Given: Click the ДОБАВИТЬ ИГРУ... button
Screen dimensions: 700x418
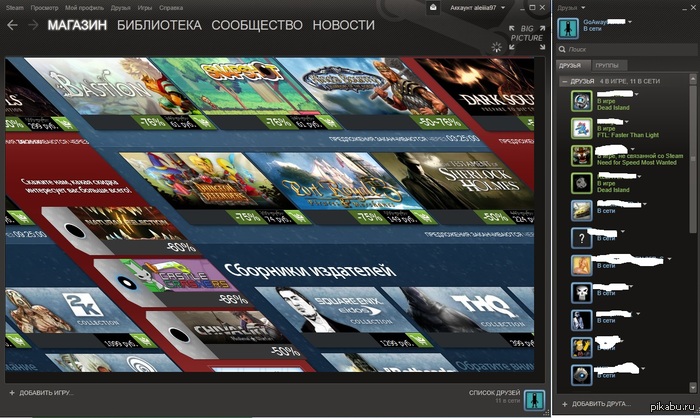Looking at the screenshot, I should [42, 393].
